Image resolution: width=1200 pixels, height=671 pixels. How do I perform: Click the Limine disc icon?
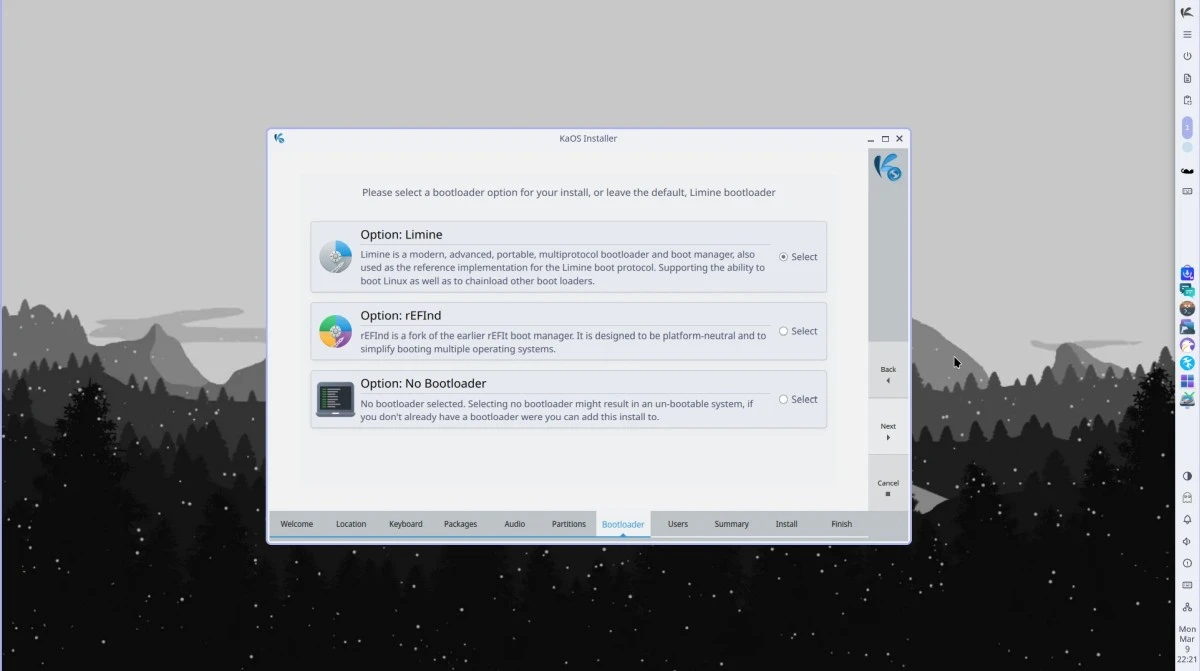pyautogui.click(x=335, y=257)
